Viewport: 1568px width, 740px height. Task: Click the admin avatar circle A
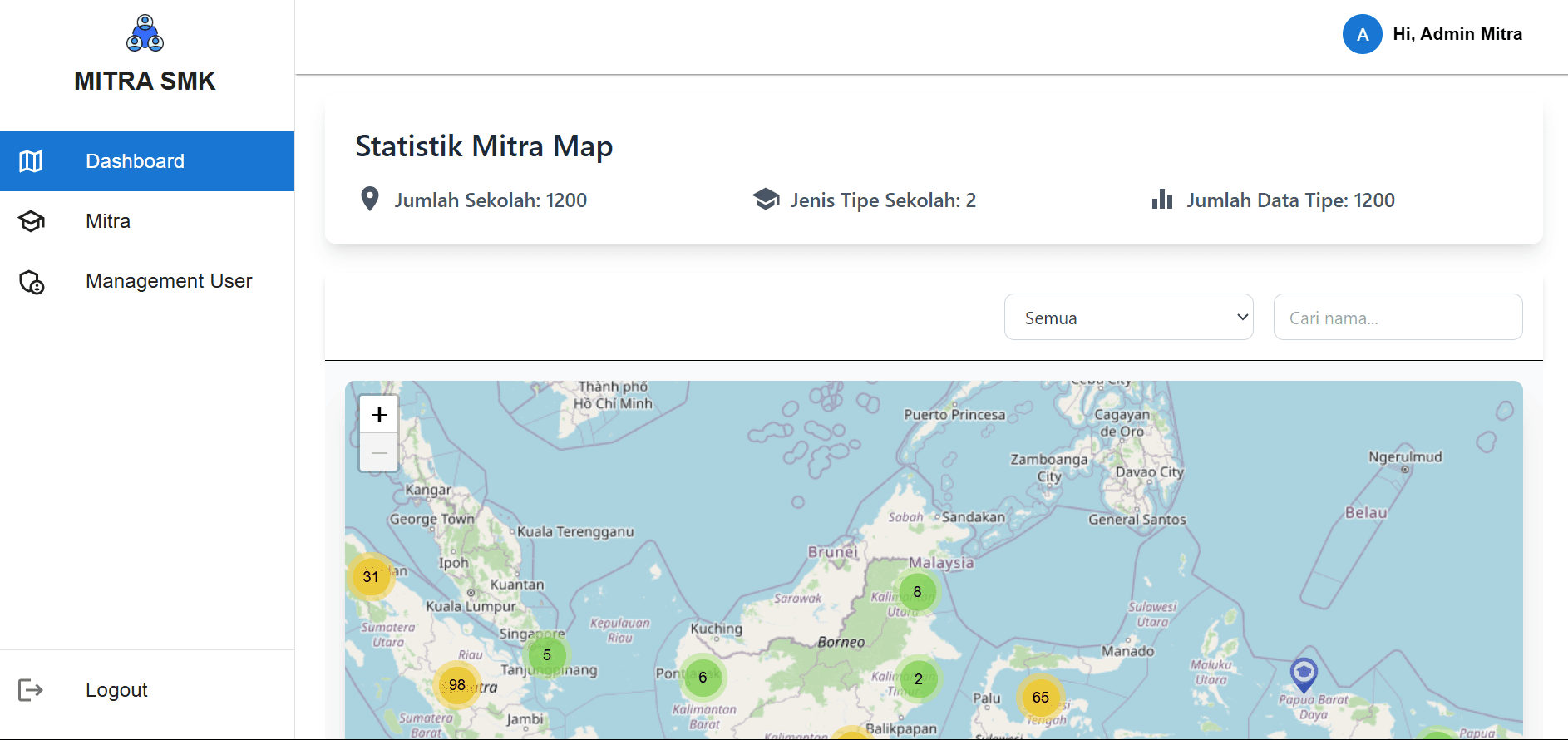[1363, 34]
